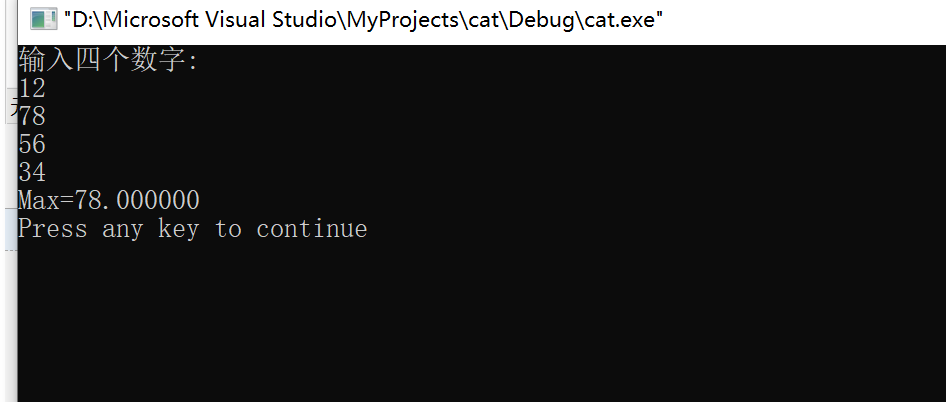Select the input value 56
This screenshot has height=402, width=946.
[x=32, y=144]
